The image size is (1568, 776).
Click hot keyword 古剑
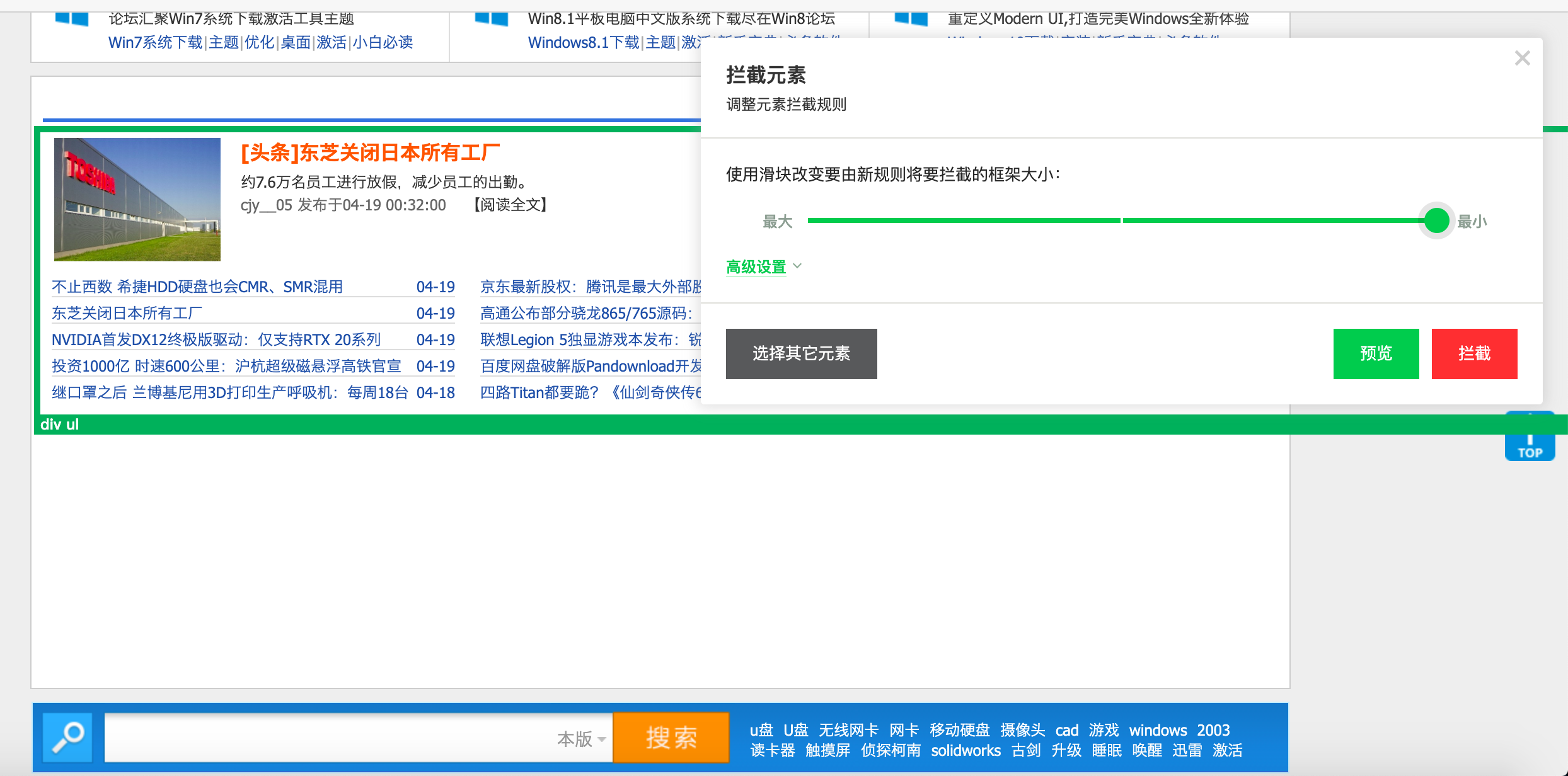[x=1026, y=750]
